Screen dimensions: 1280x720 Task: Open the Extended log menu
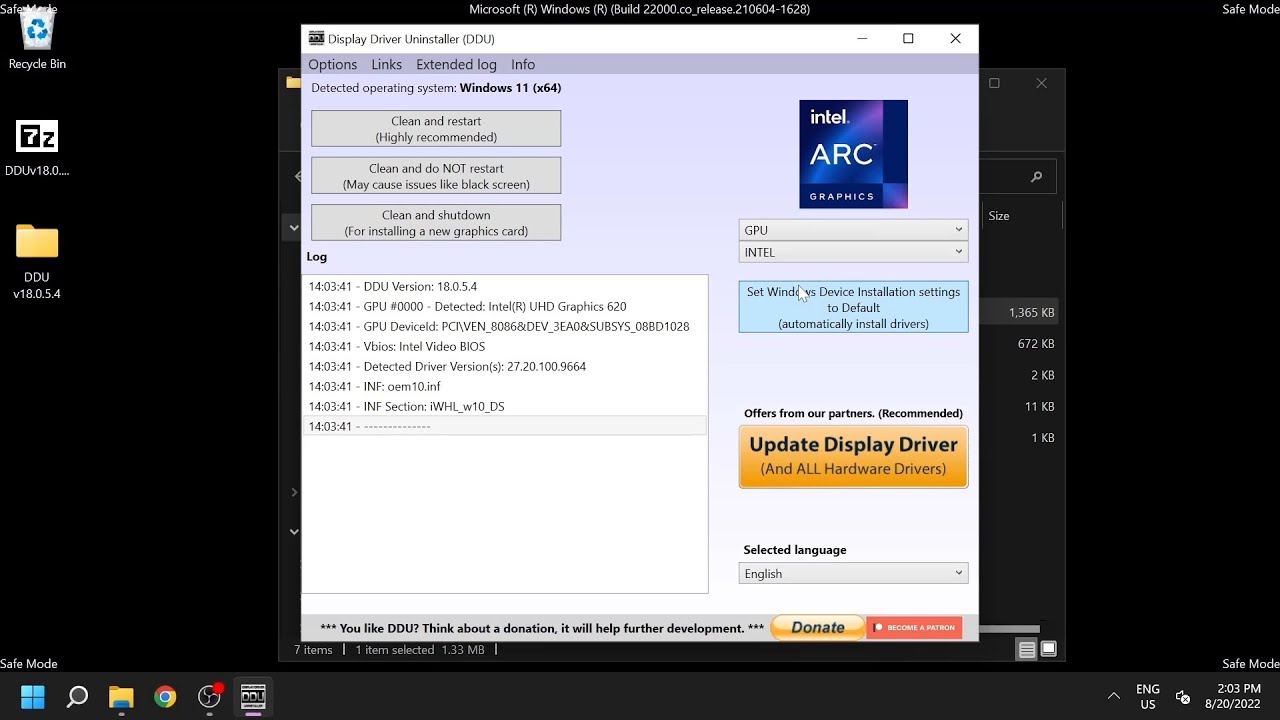click(x=456, y=64)
